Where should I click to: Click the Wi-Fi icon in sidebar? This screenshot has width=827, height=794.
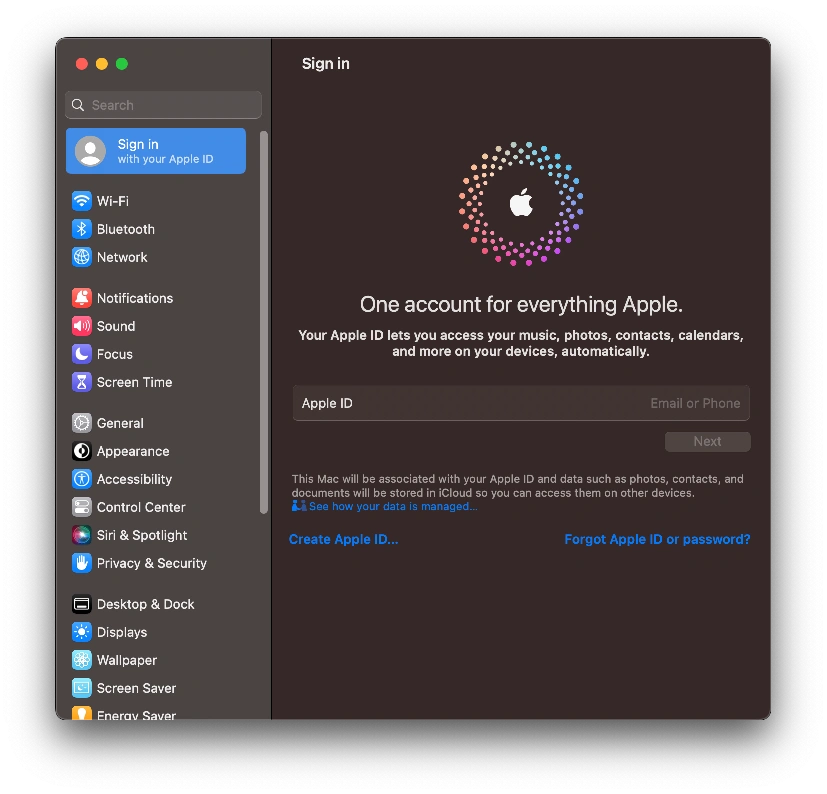click(x=81, y=201)
